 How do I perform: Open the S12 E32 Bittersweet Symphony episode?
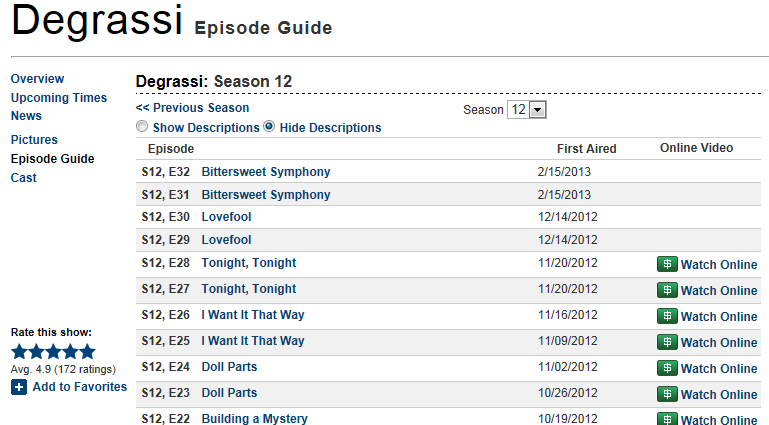pos(266,172)
